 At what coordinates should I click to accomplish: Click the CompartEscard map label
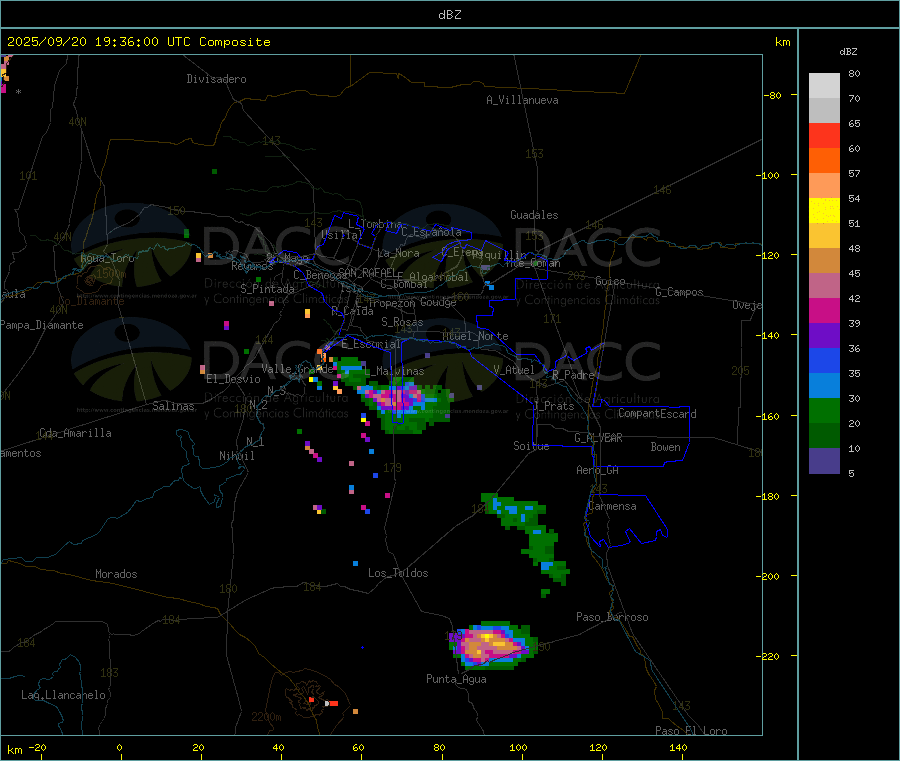tap(657, 414)
